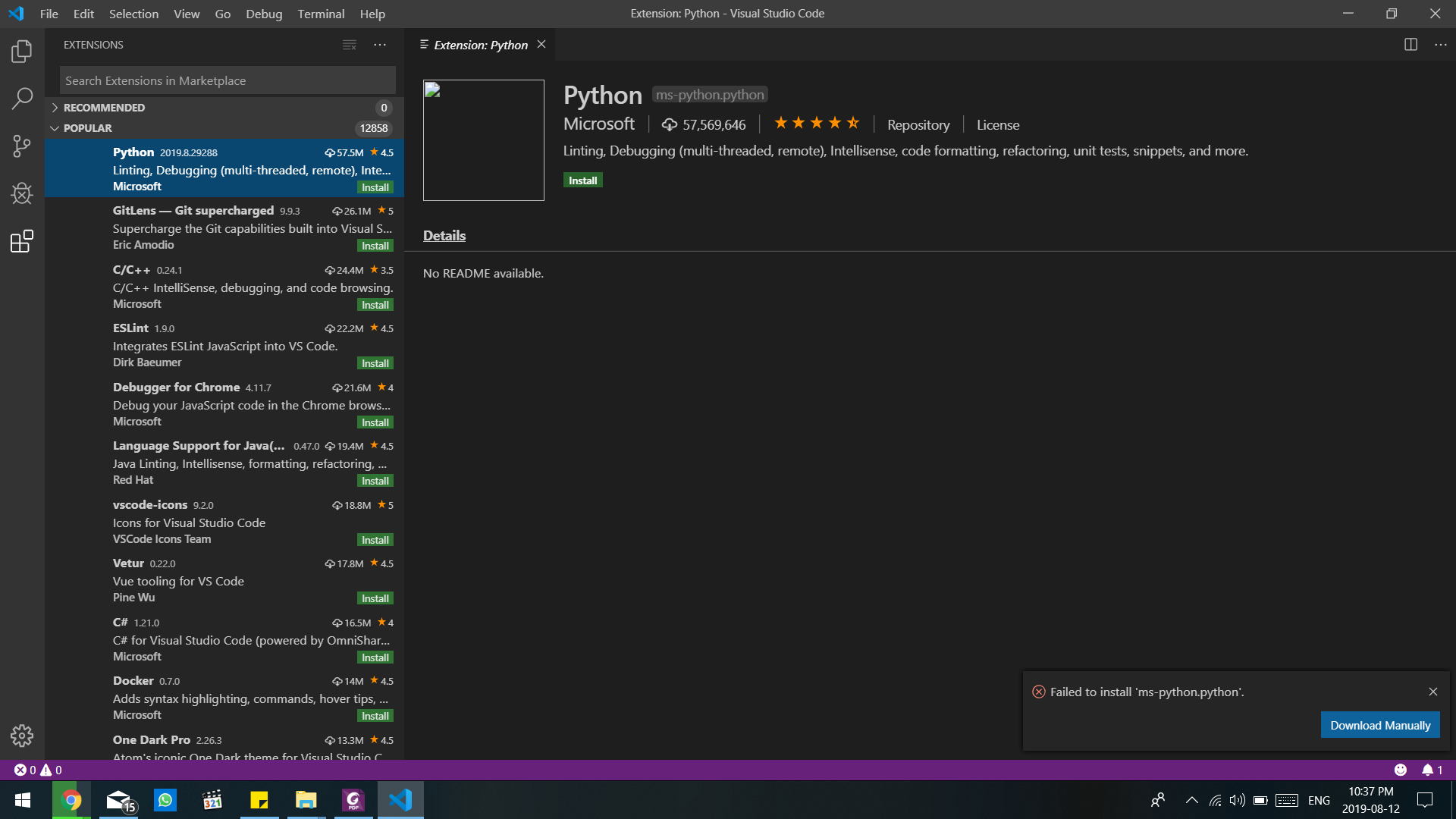Viewport: 1456px width, 819px height.
Task: Click the feedback smiley in the status bar
Action: [1400, 770]
